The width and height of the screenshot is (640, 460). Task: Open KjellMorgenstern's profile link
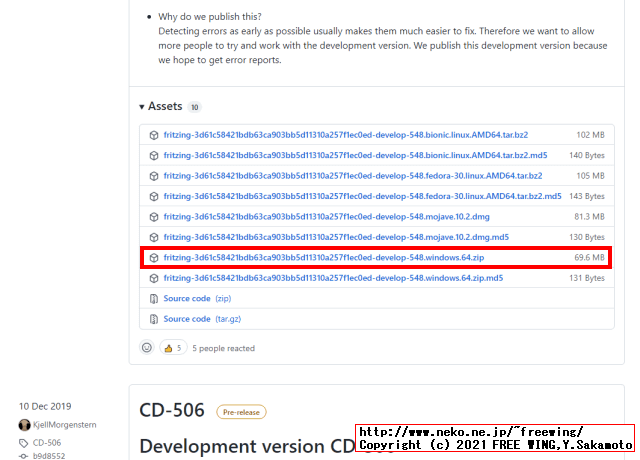(64, 425)
